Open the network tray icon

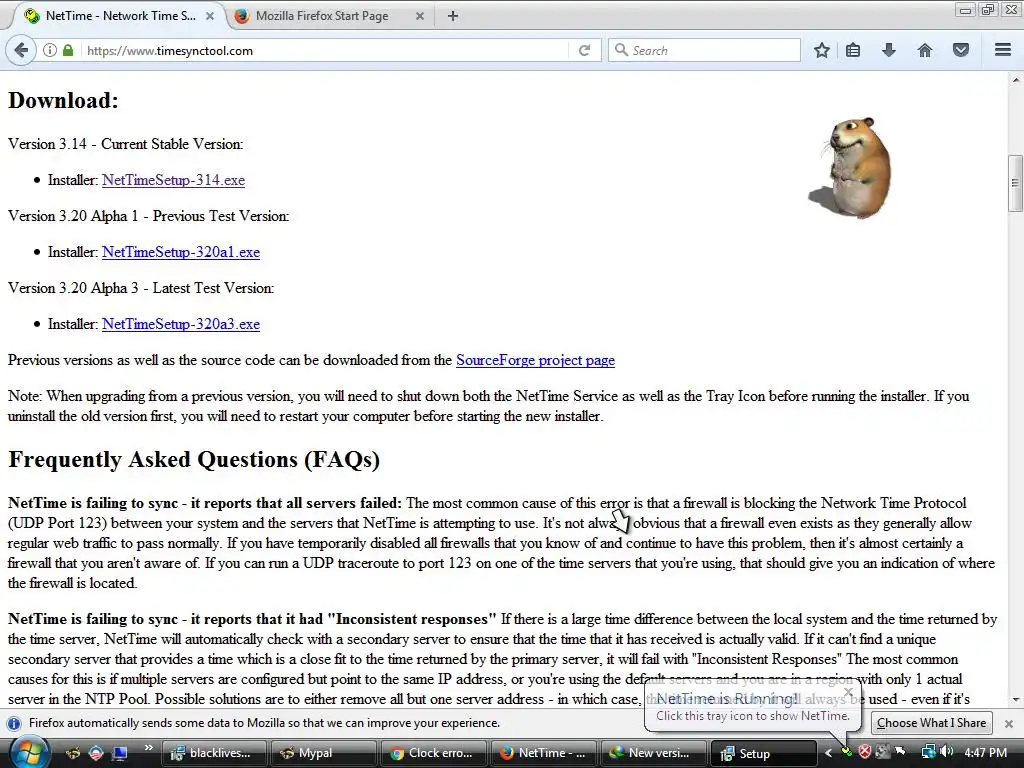point(927,752)
